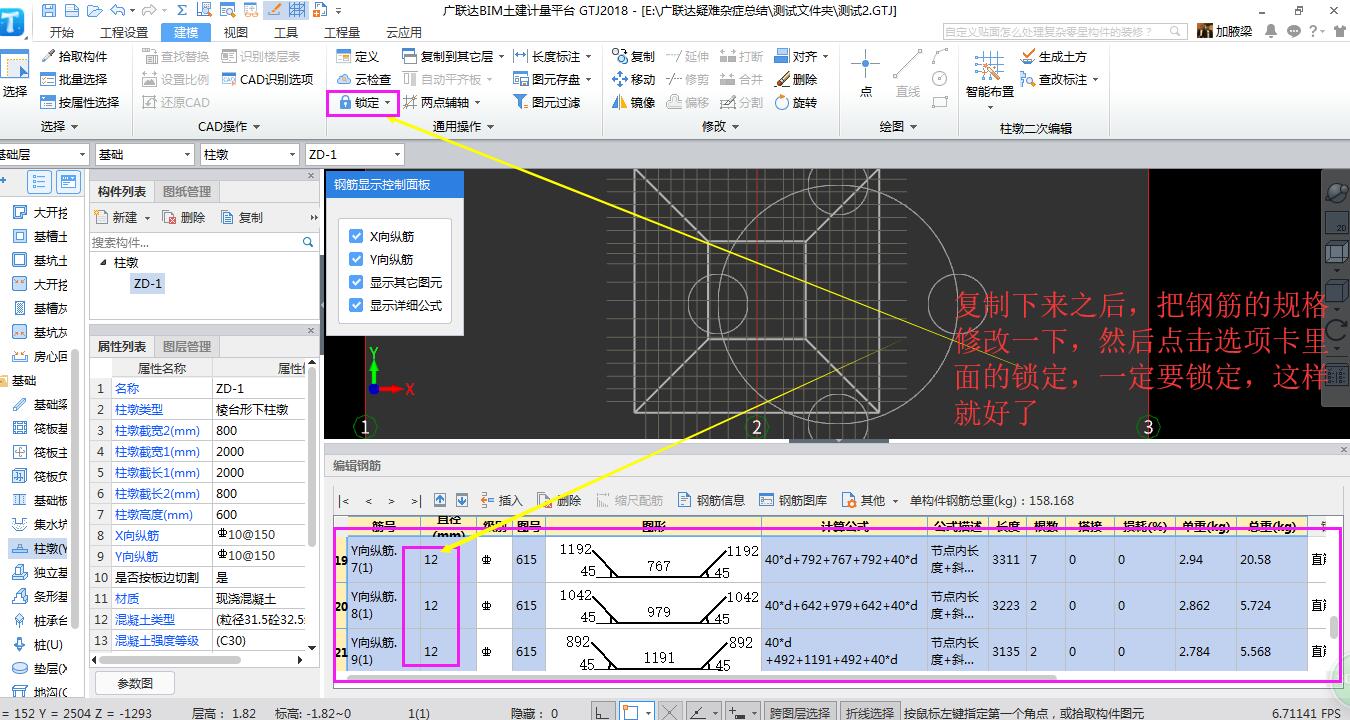Select the 移动 move tool
This screenshot has width=1350, height=720.
pos(633,79)
